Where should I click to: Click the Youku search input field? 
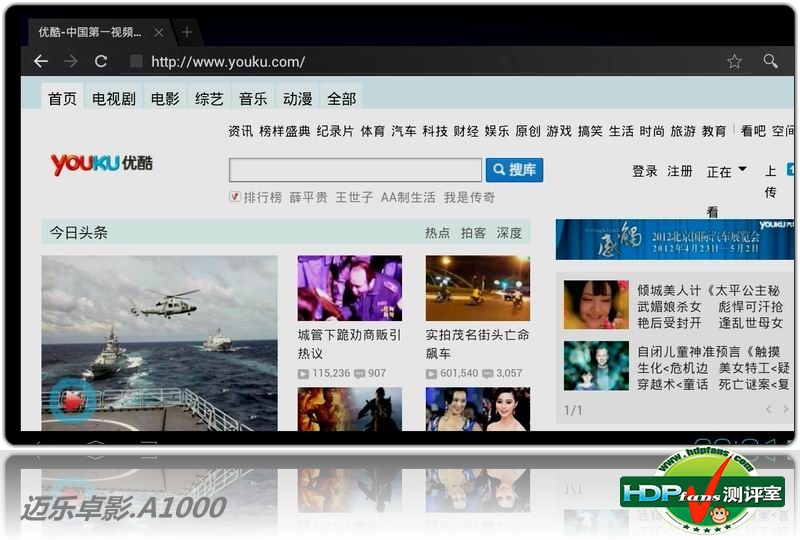click(x=355, y=170)
